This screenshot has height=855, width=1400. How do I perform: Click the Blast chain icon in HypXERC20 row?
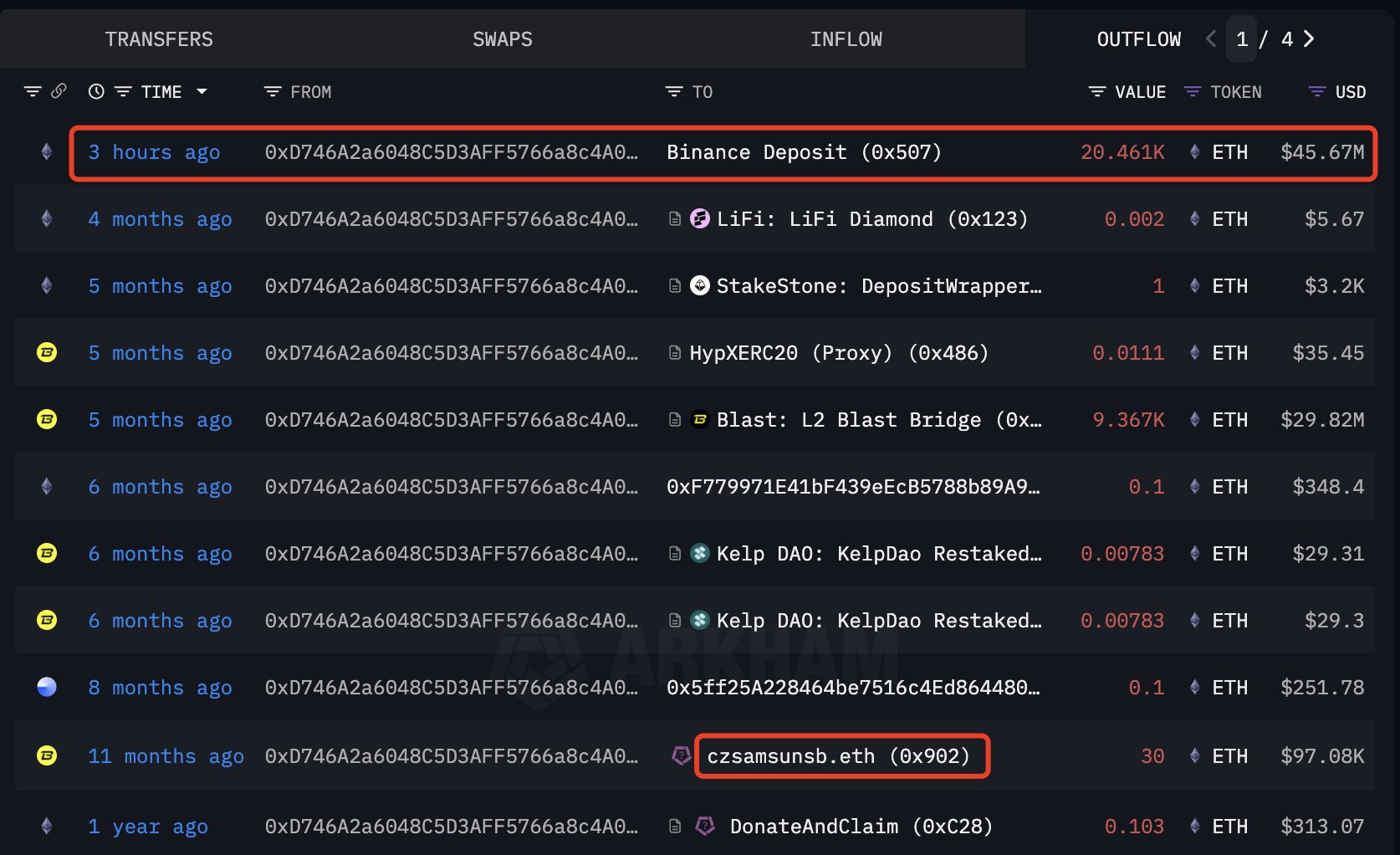47,352
